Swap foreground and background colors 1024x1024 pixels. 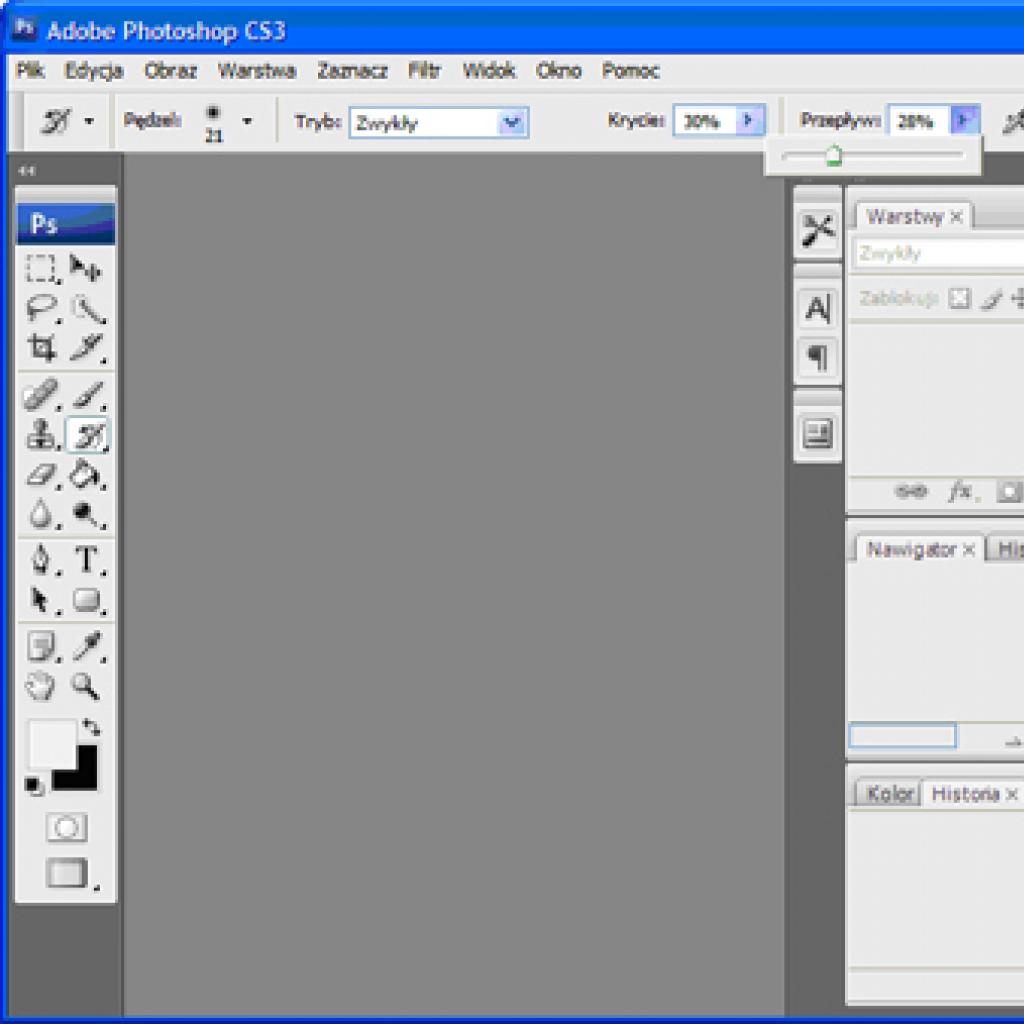click(91, 727)
